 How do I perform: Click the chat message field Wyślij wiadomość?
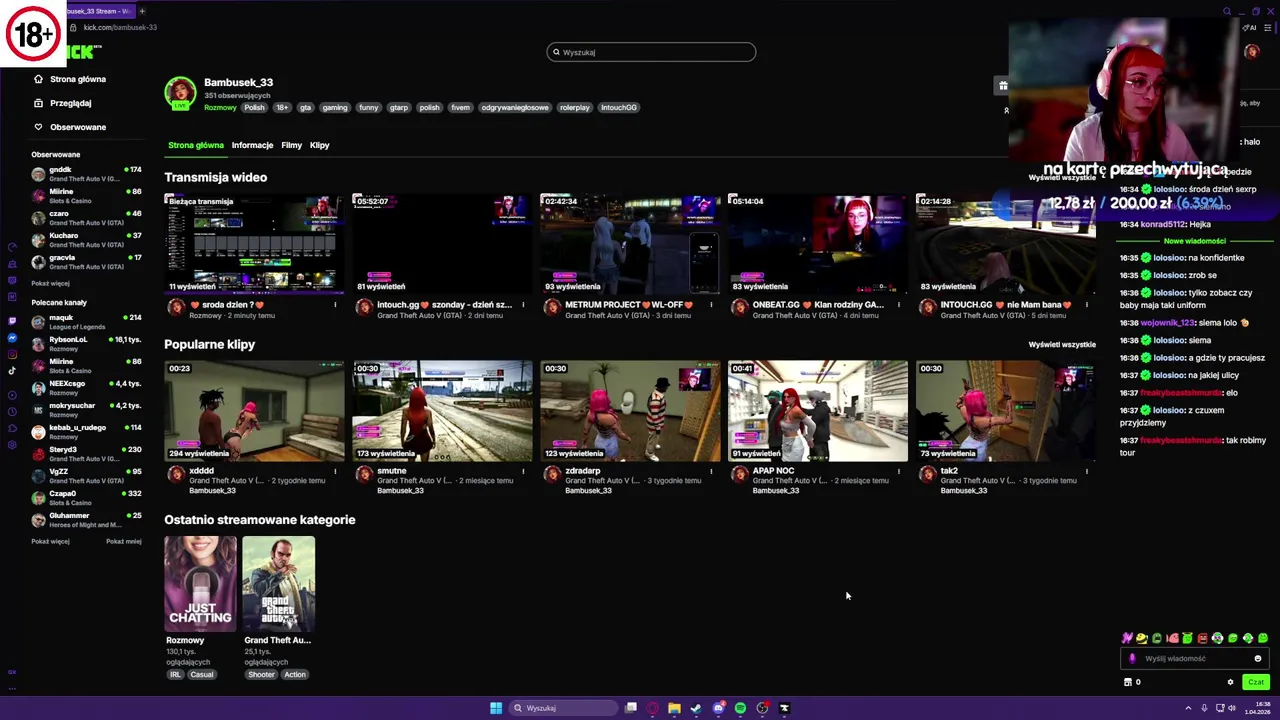tap(1194, 659)
